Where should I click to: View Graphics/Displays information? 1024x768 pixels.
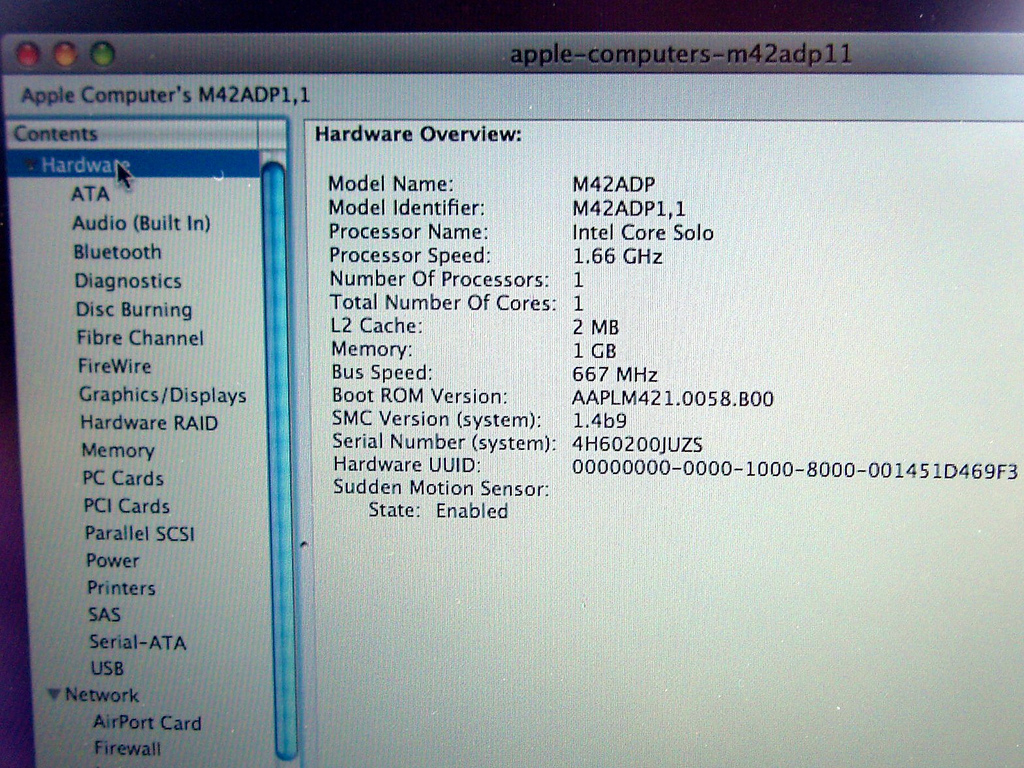click(x=162, y=395)
